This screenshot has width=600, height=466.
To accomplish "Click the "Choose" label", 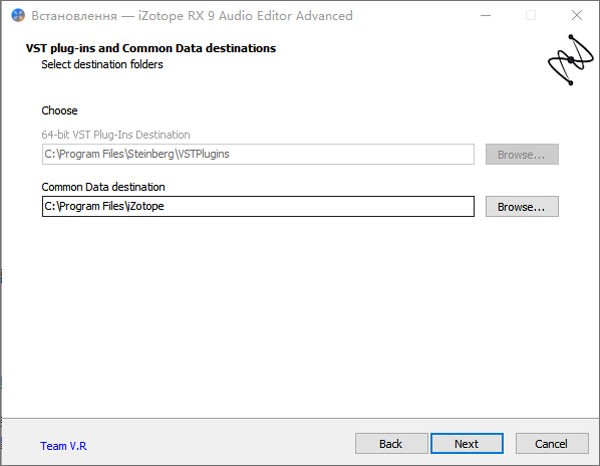I will click(x=59, y=111).
